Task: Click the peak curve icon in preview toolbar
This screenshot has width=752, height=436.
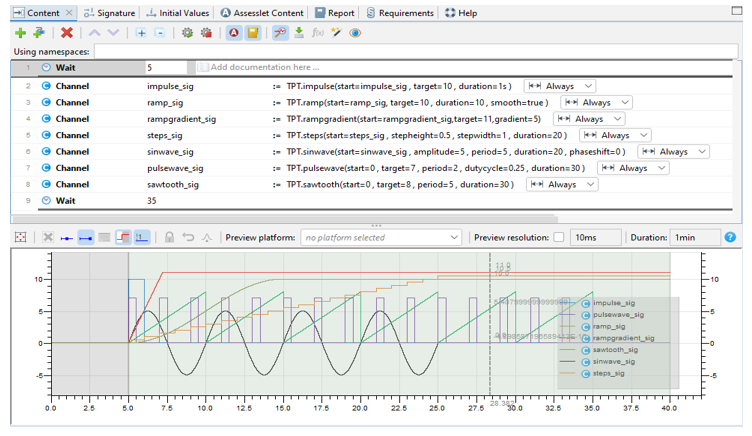Action: pyautogui.click(x=207, y=237)
